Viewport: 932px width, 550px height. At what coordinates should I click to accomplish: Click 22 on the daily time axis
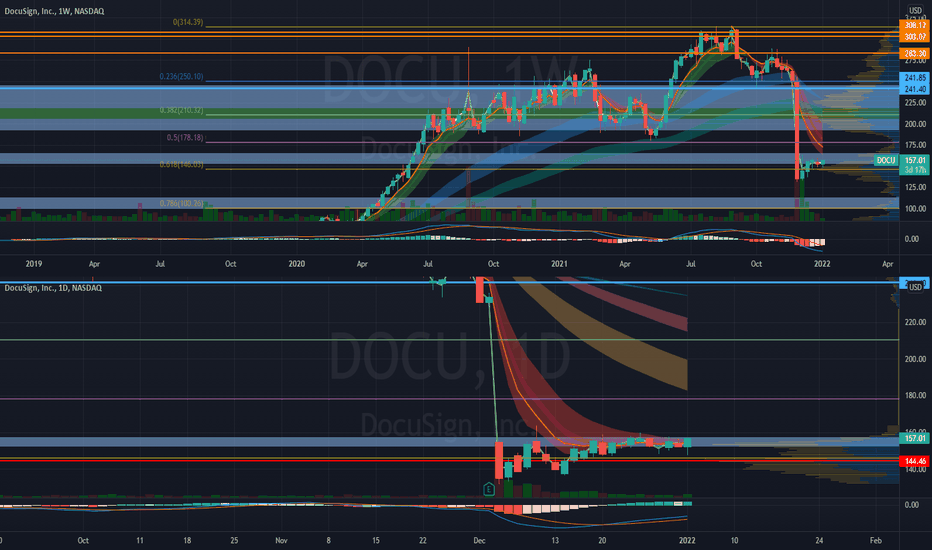[423, 540]
